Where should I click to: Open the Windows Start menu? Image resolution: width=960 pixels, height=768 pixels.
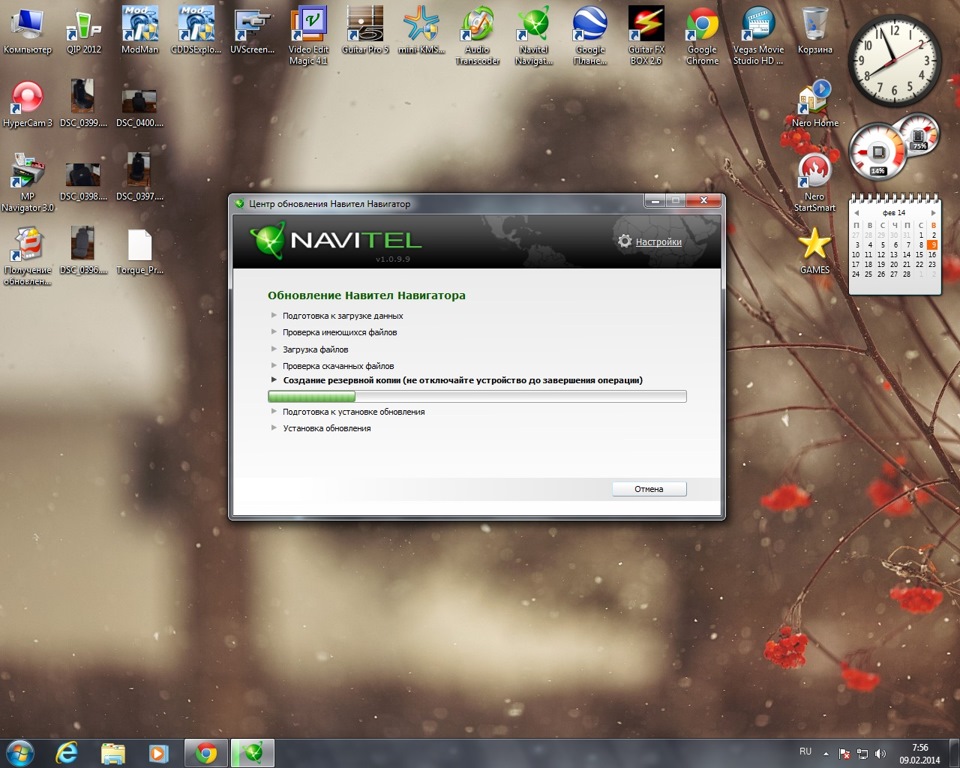tap(18, 753)
